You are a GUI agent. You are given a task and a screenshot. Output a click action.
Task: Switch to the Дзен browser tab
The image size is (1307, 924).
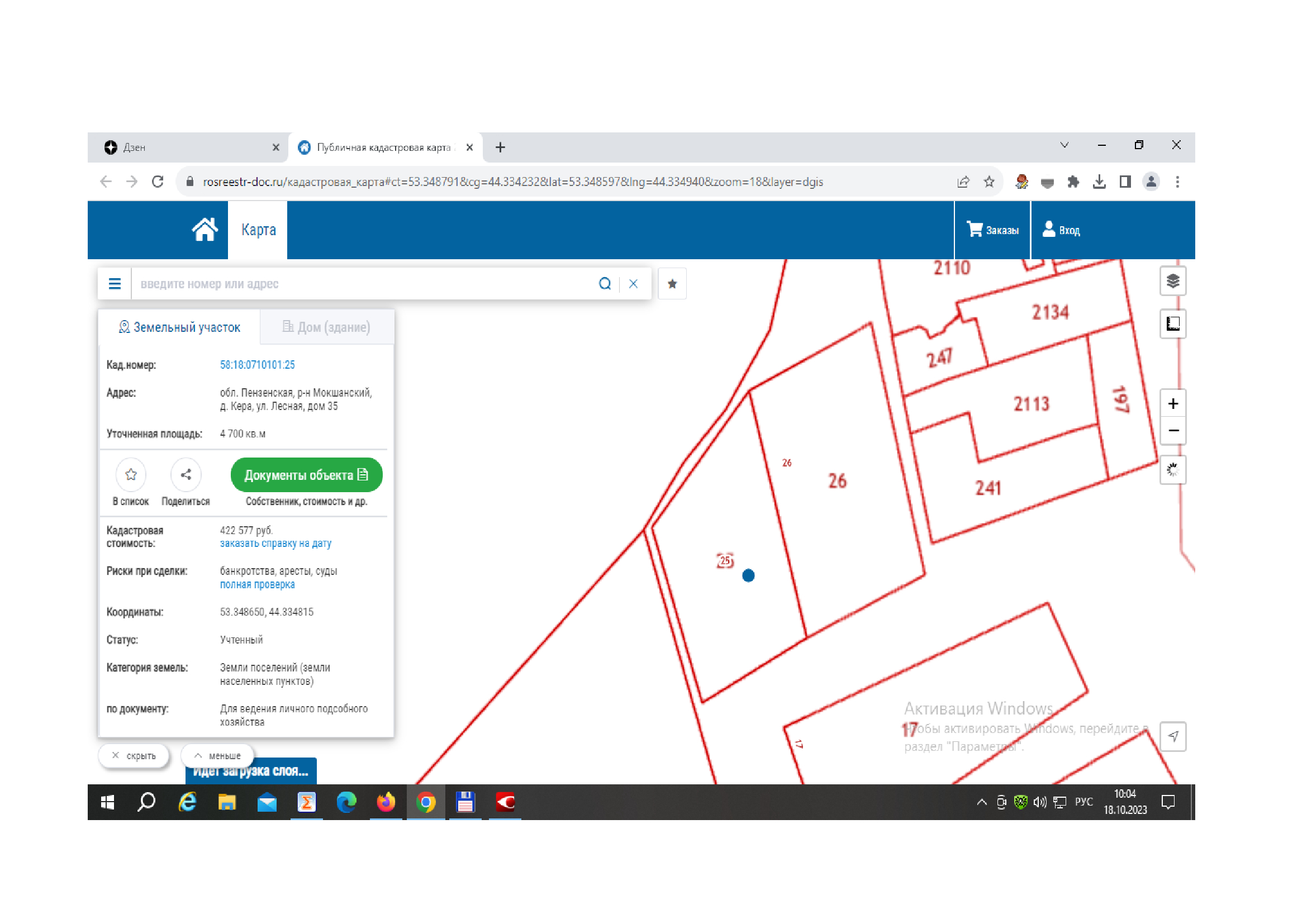point(188,147)
